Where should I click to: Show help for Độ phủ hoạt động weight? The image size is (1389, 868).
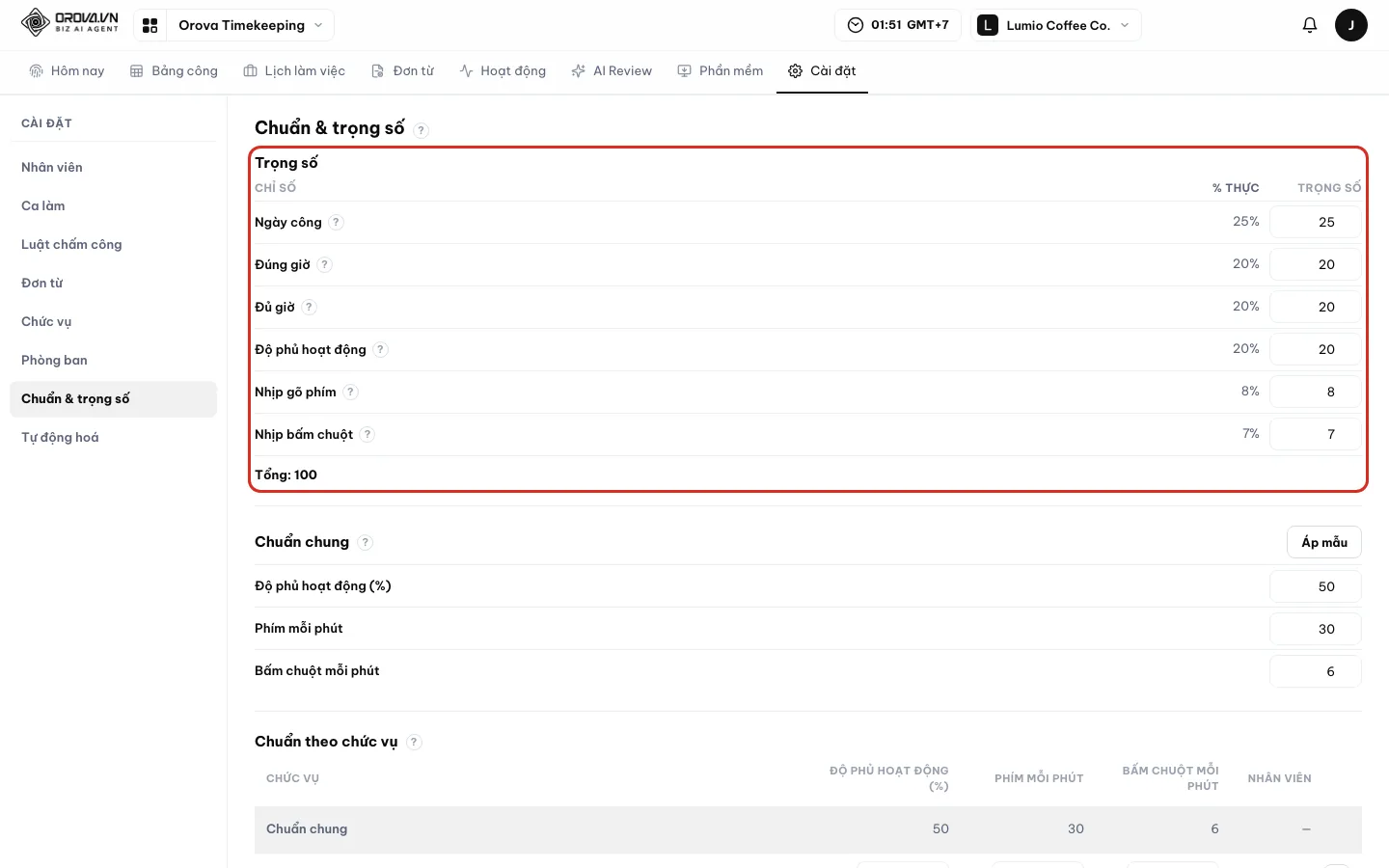click(x=381, y=349)
